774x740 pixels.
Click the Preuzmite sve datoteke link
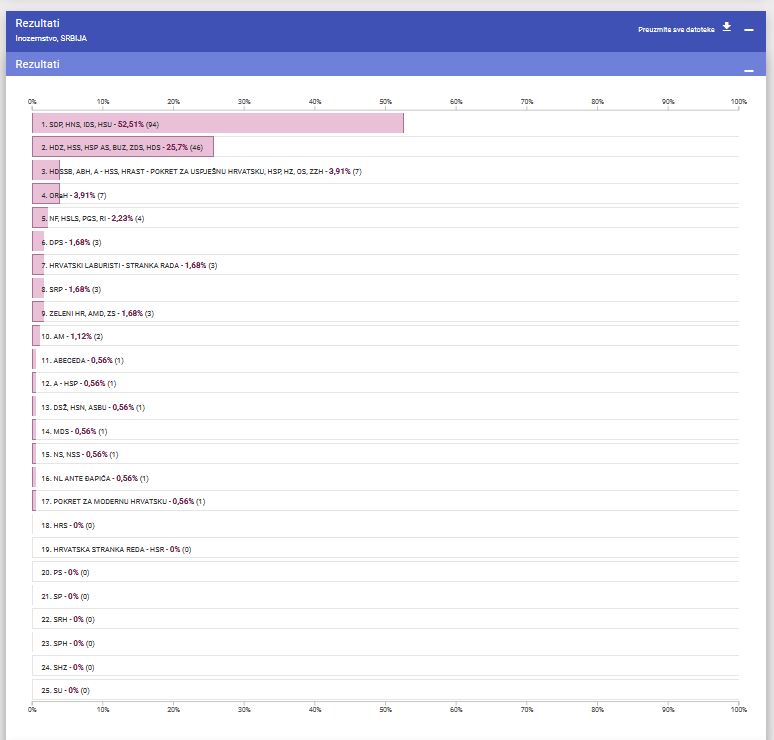point(677,30)
